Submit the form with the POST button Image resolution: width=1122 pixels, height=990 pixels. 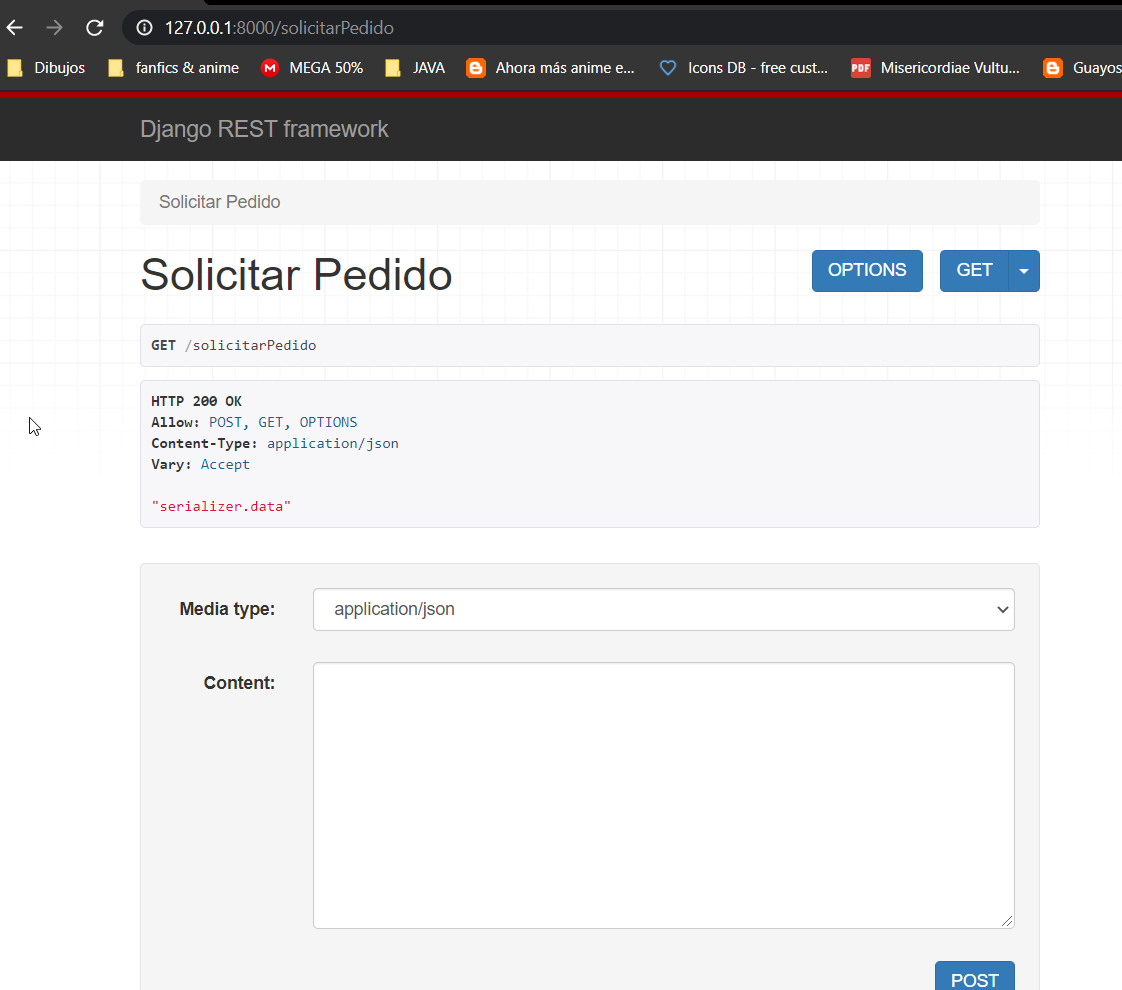(x=974, y=979)
